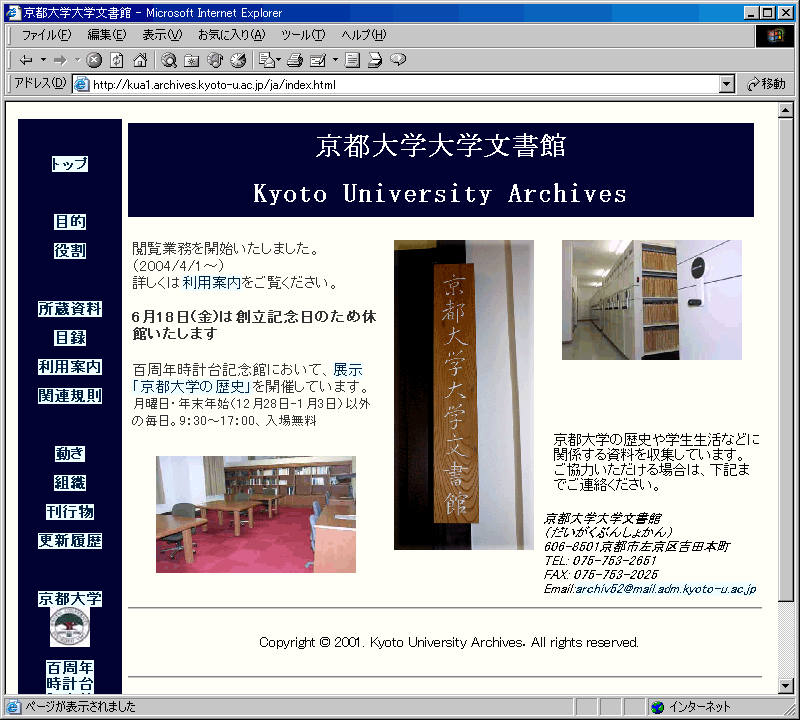The height and width of the screenshot is (720, 800).
Task: Open the Messenger speech bubble icon
Action: (398, 60)
